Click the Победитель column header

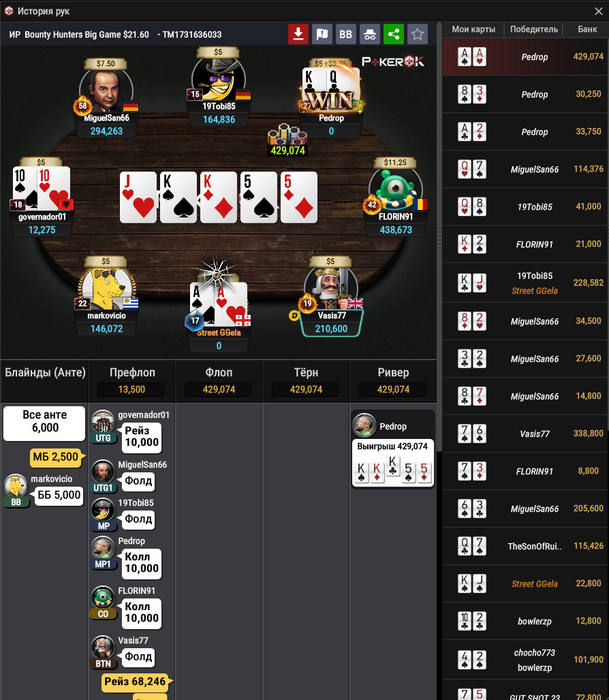tap(534, 29)
